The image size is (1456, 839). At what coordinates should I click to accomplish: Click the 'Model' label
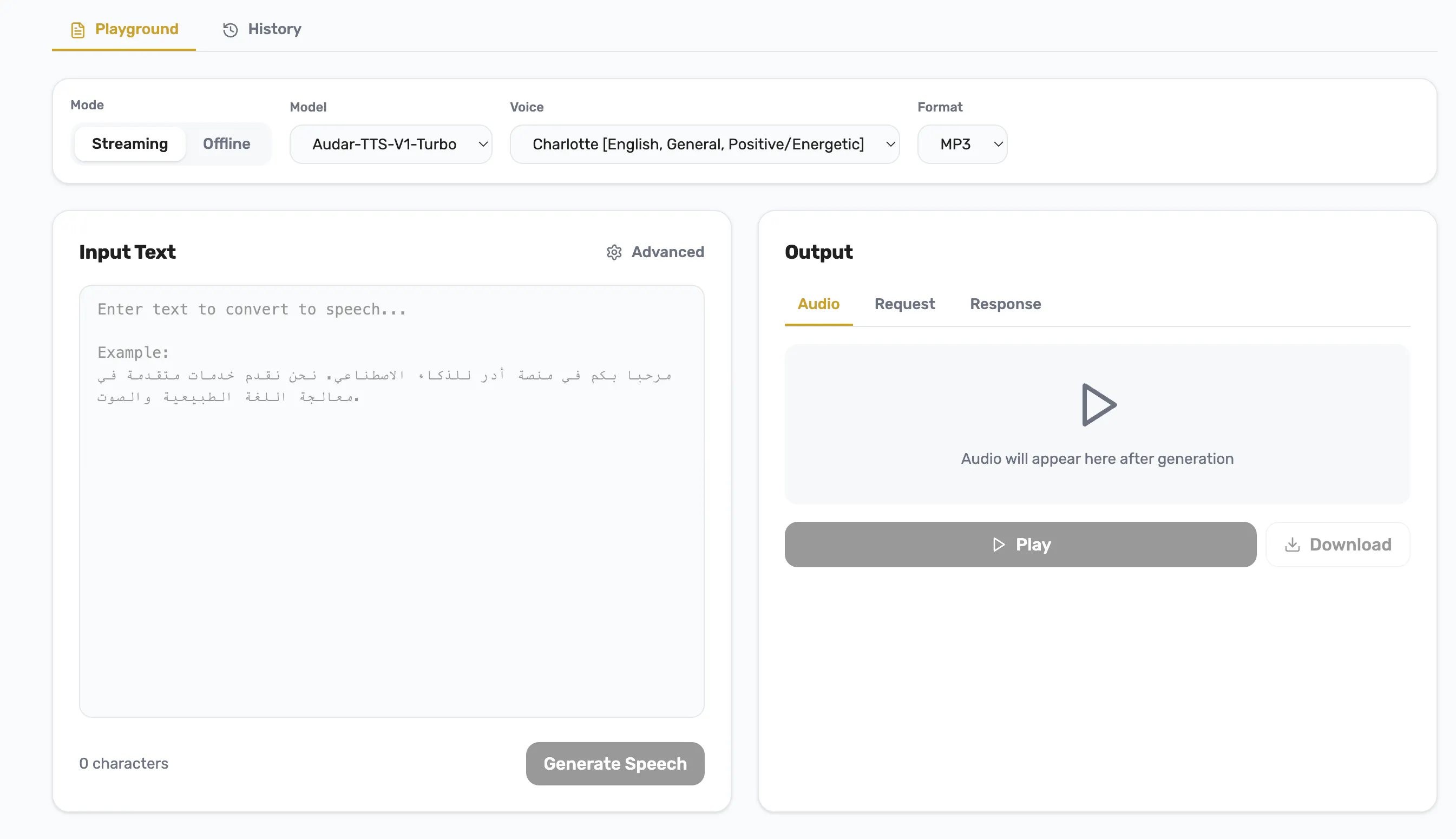tap(309, 107)
